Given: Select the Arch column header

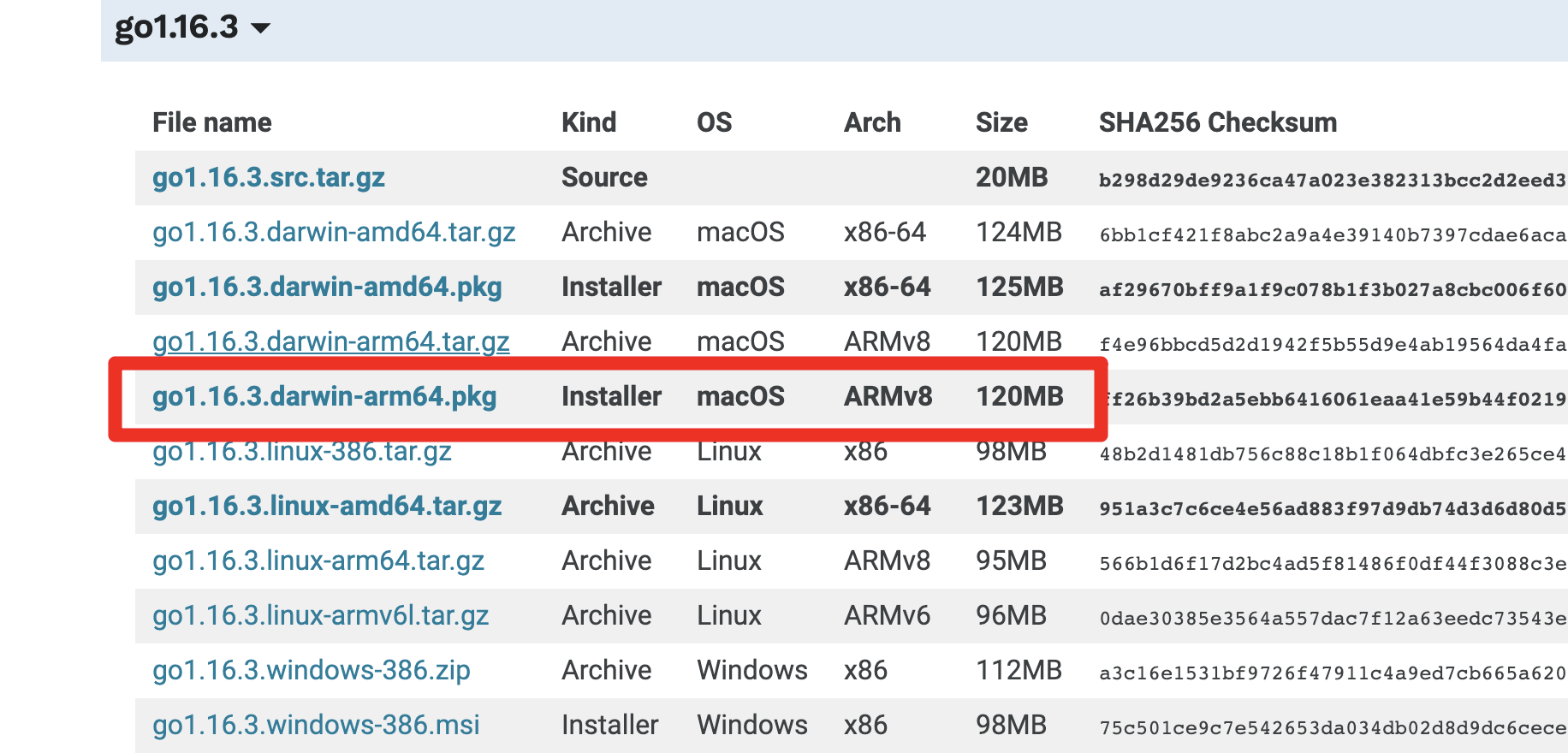Looking at the screenshot, I should (872, 122).
